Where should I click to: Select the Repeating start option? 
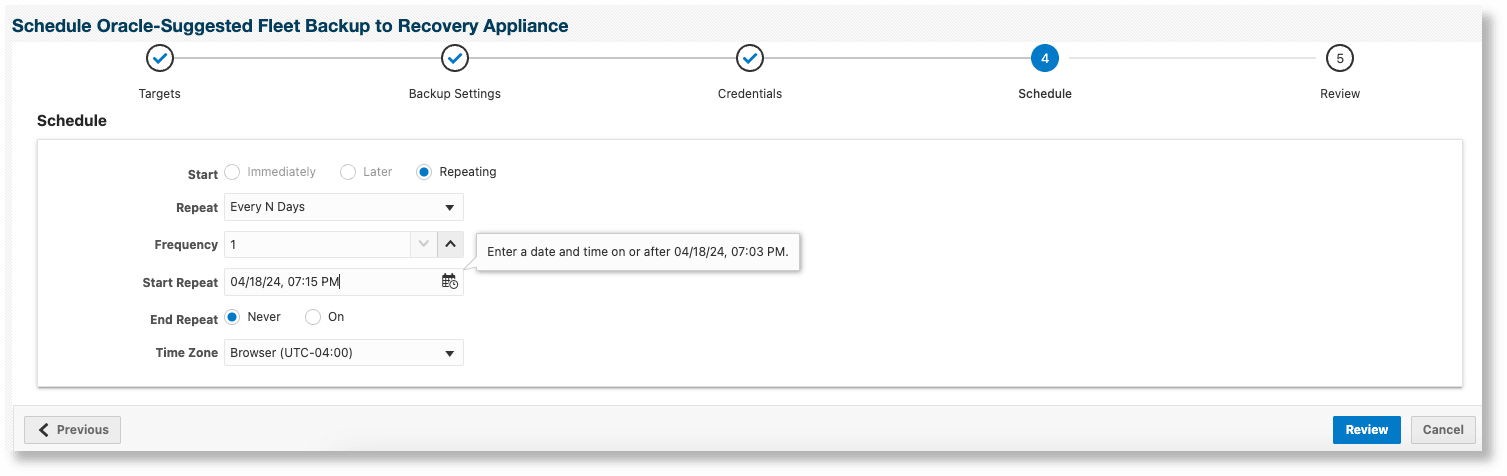coord(424,172)
